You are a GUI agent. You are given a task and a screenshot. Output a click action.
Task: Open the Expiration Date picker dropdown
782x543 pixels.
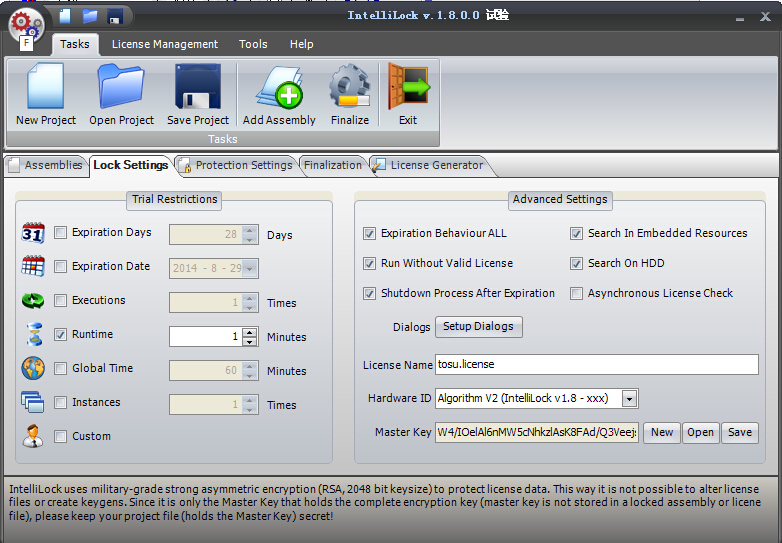tap(250, 268)
